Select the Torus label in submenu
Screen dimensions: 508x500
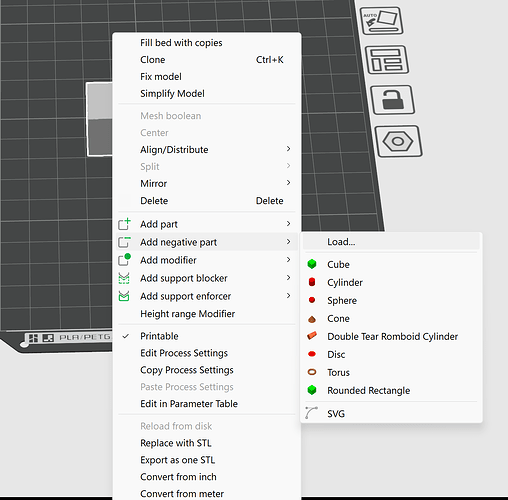click(338, 372)
